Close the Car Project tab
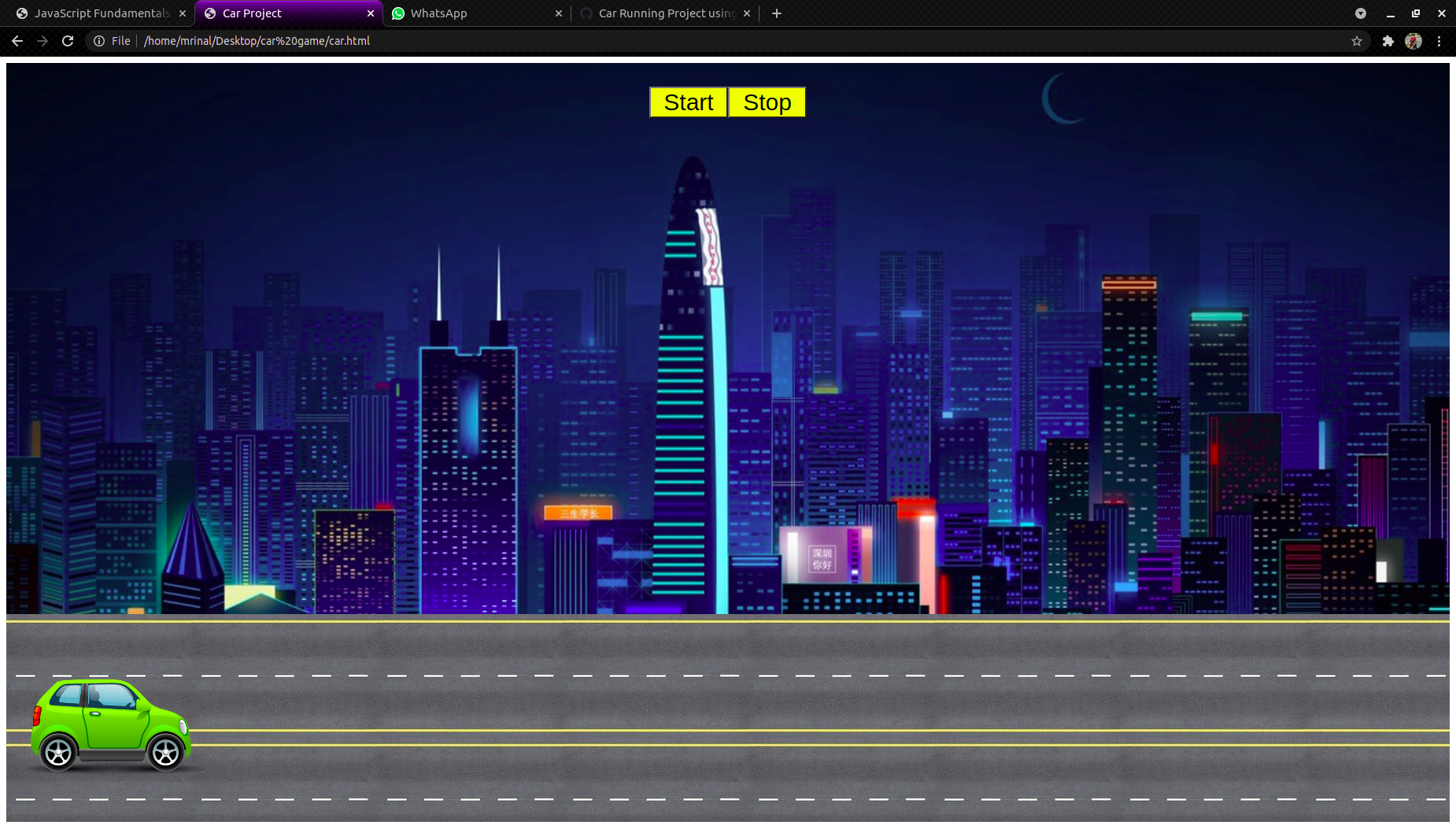Screen dimensions: 1456x829 click(x=371, y=13)
